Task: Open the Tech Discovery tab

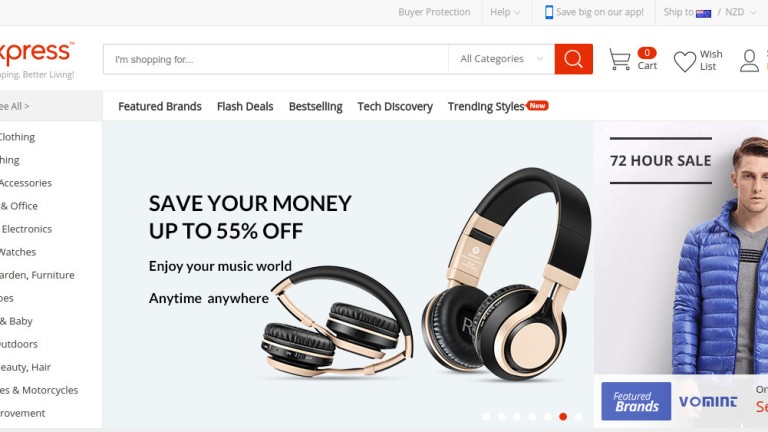Action: (x=395, y=106)
